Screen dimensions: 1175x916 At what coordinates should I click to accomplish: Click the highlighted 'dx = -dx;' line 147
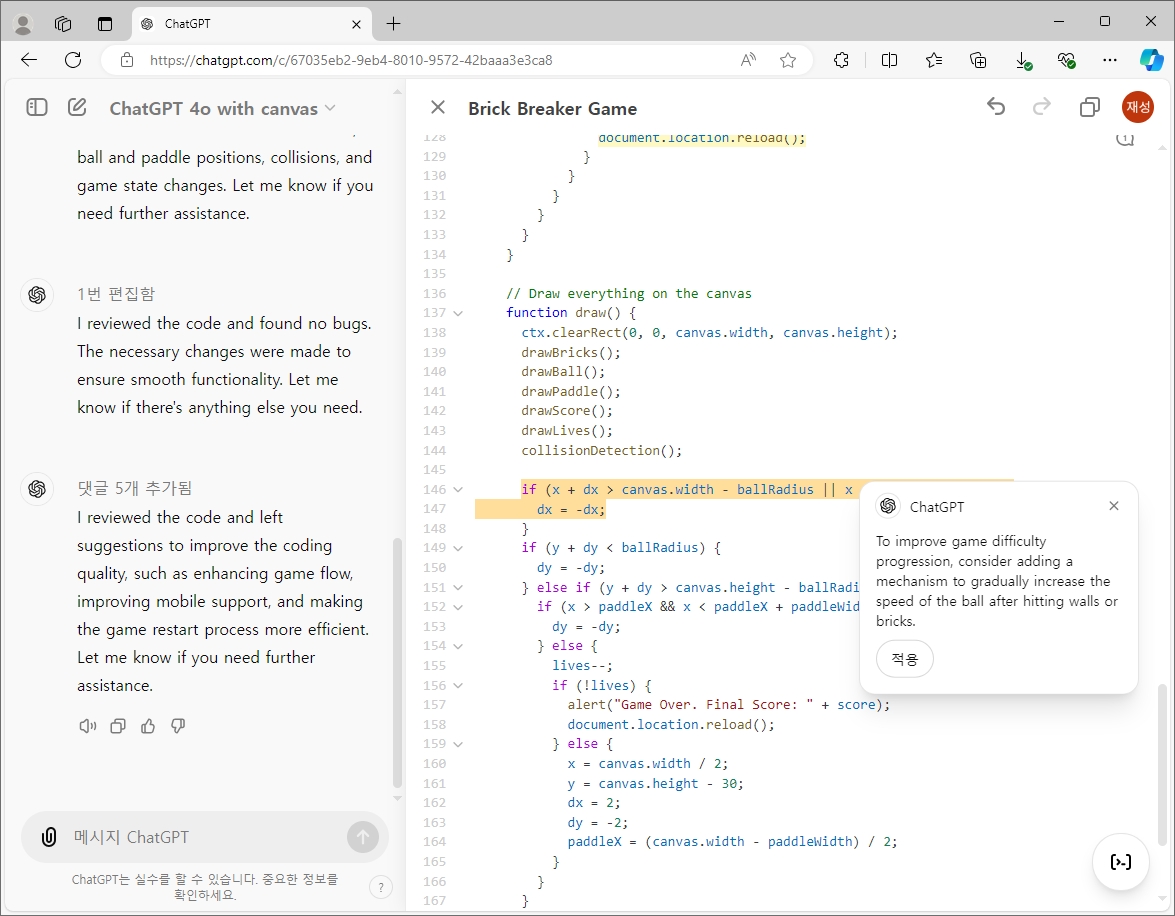pos(570,510)
